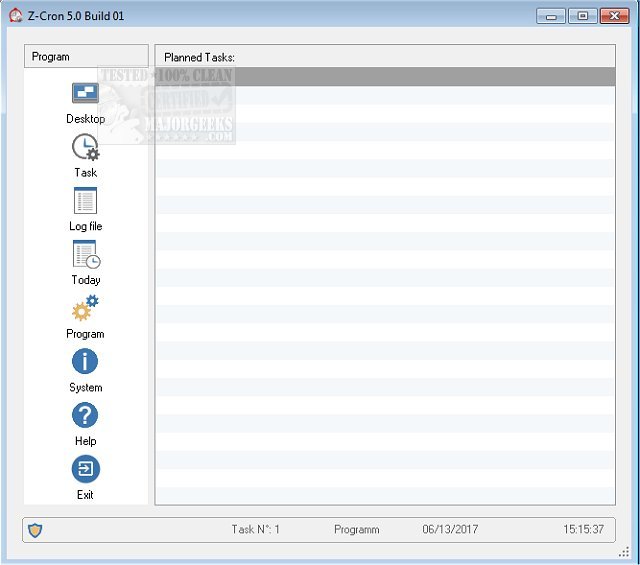Click 'Task N°: 1' in status bar
The height and width of the screenshot is (565, 640).
point(256,529)
